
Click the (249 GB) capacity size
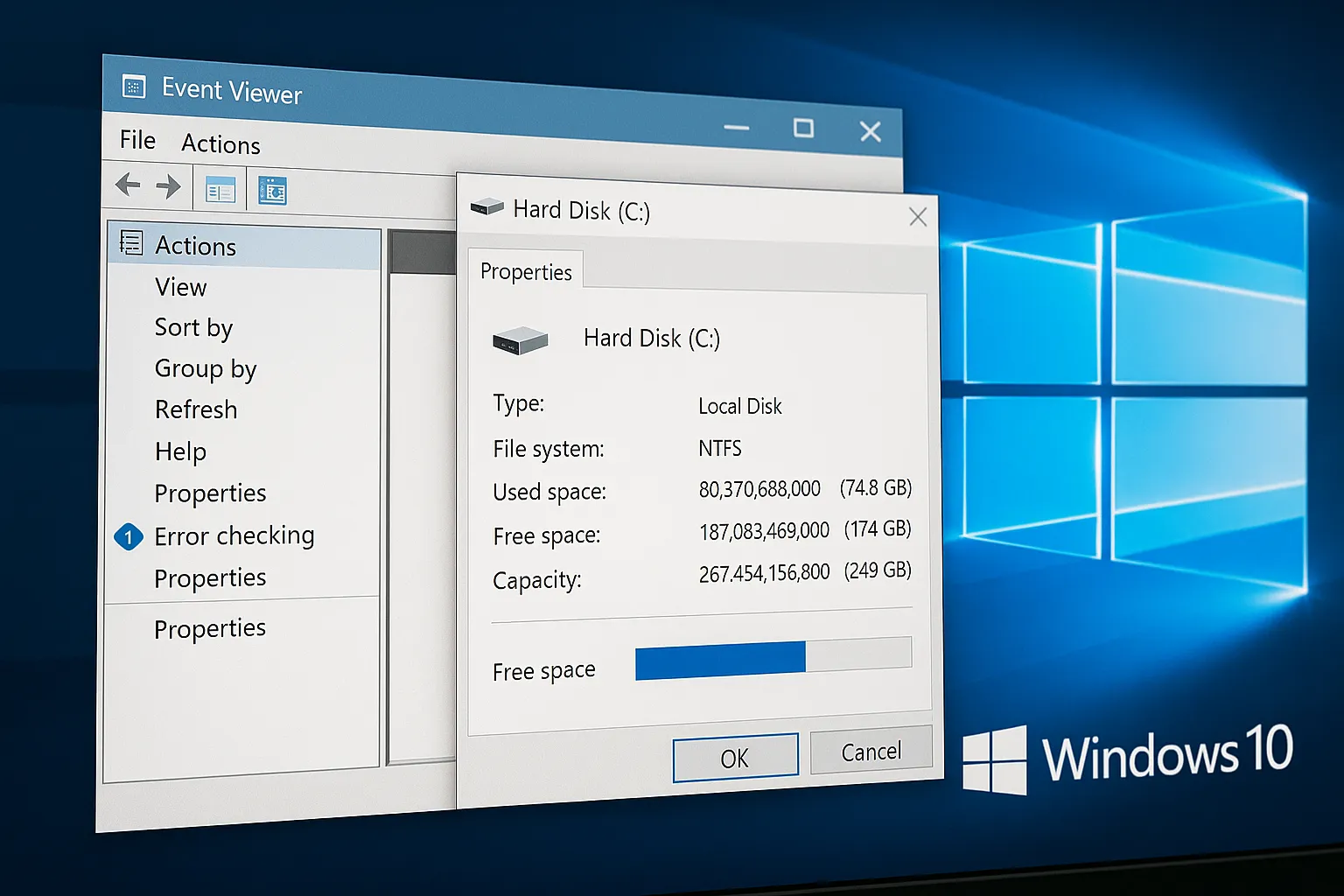click(x=878, y=570)
